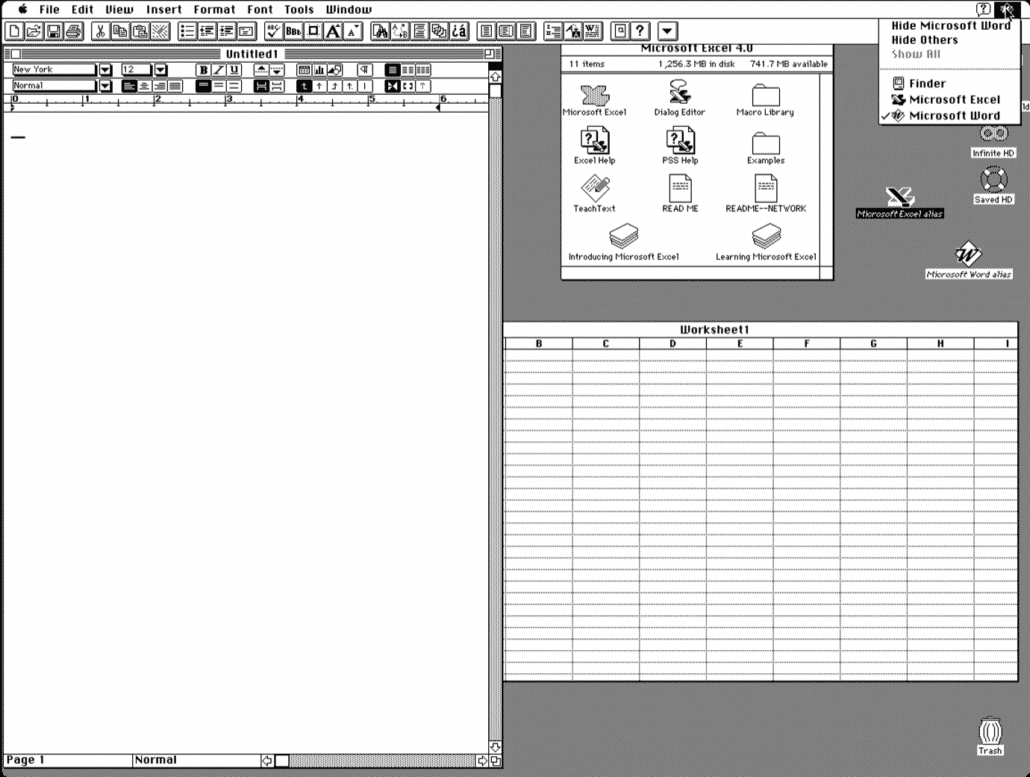Click the question mark help toolbar icon
This screenshot has height=777, width=1030.
pos(640,31)
